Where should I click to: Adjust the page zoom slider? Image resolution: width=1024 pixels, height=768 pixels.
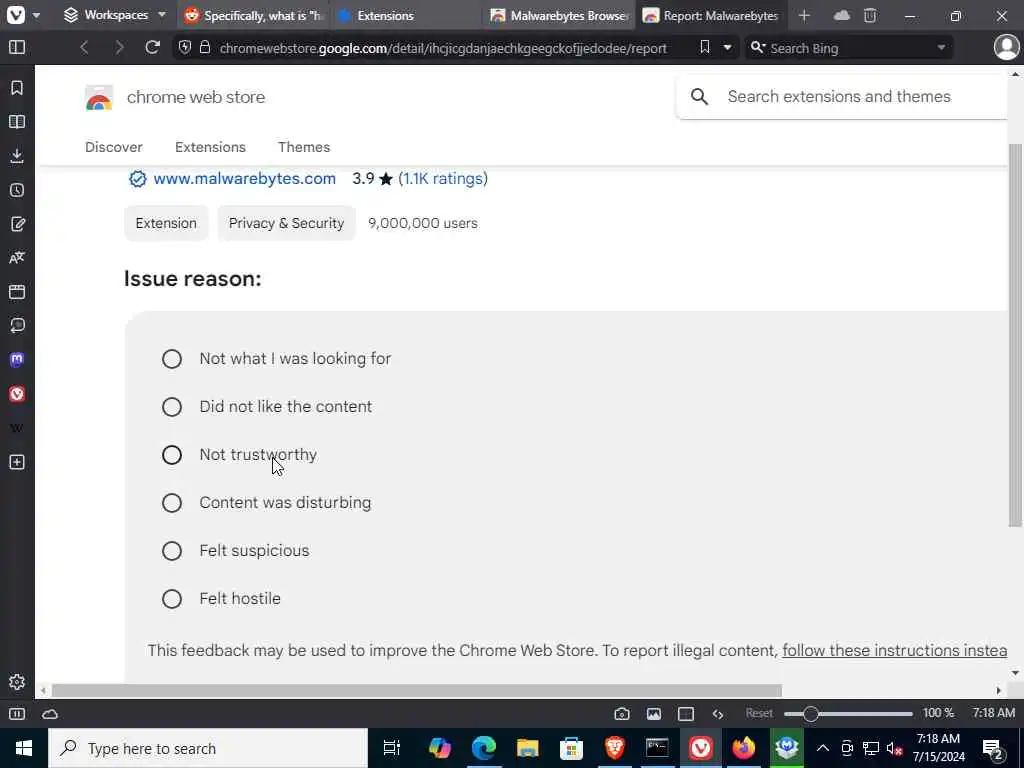click(848, 714)
